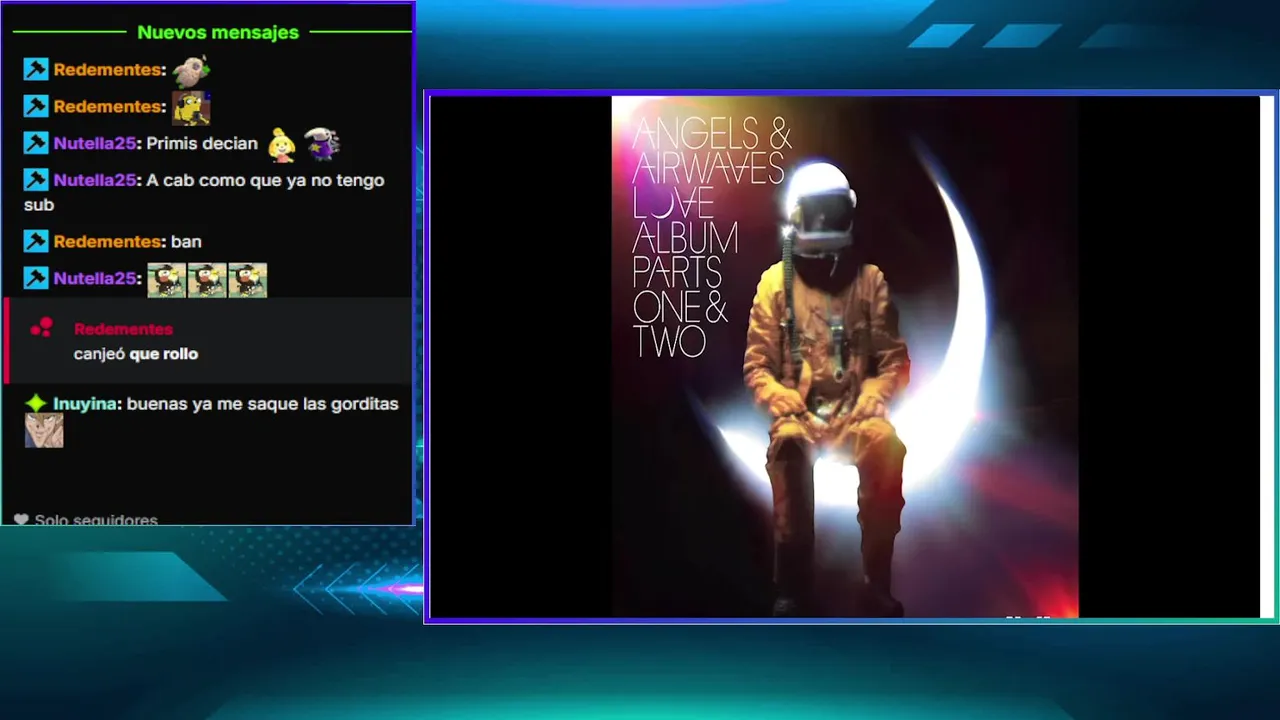Click the moderator badge beside 'Redementes: ban'
Screen dimensions: 1280x720
[36, 241]
